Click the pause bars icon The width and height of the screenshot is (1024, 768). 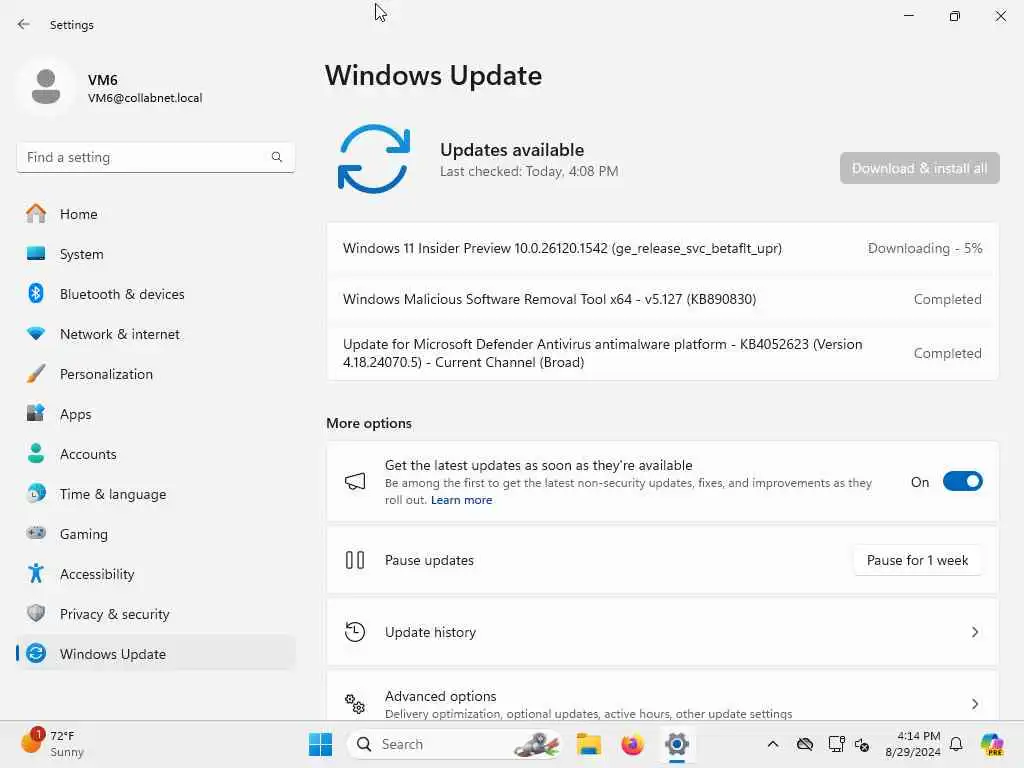pos(355,560)
